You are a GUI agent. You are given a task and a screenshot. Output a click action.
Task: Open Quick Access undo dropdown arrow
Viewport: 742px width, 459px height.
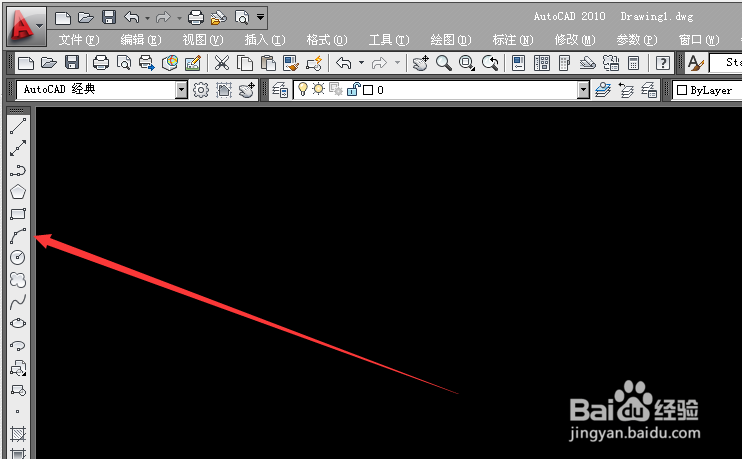147,18
